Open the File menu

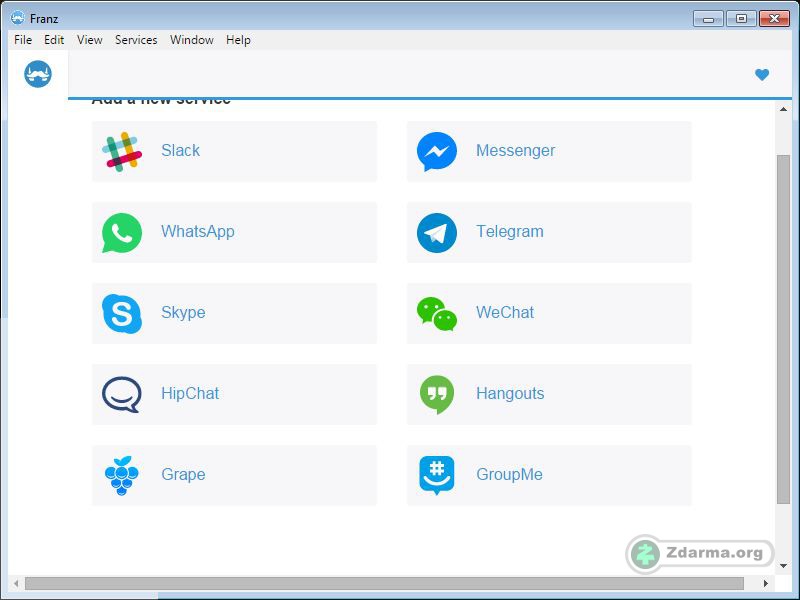click(x=23, y=40)
